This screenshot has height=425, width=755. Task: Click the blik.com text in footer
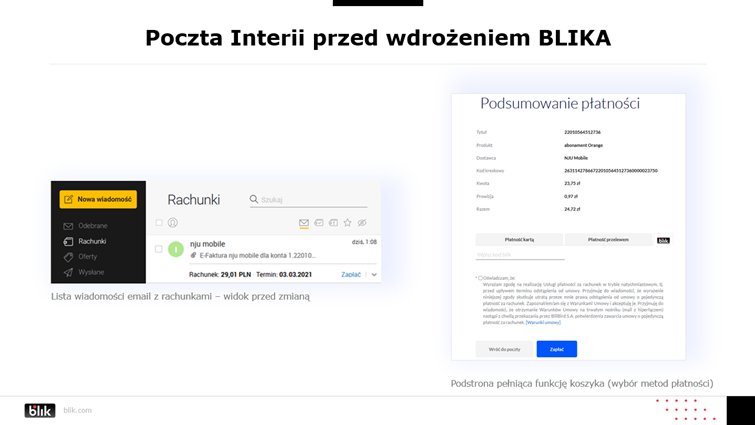click(x=78, y=410)
